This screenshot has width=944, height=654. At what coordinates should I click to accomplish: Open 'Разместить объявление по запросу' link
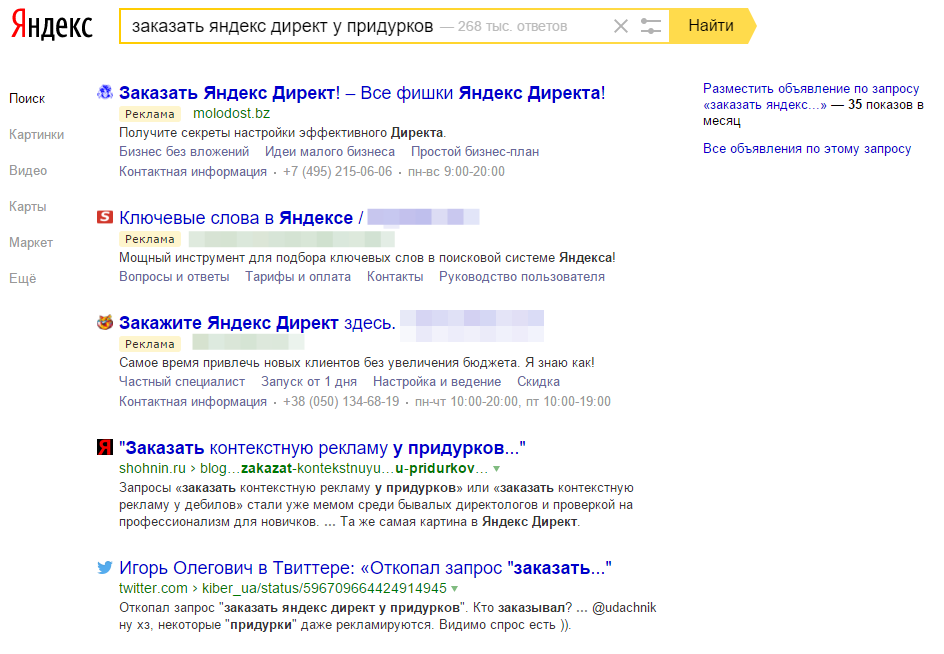(811, 96)
